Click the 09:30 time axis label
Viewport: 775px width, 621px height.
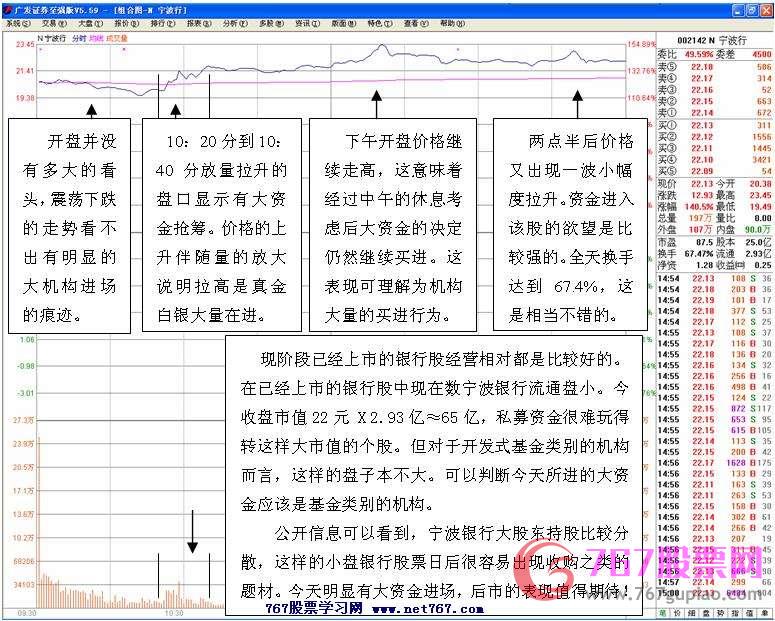(27, 613)
